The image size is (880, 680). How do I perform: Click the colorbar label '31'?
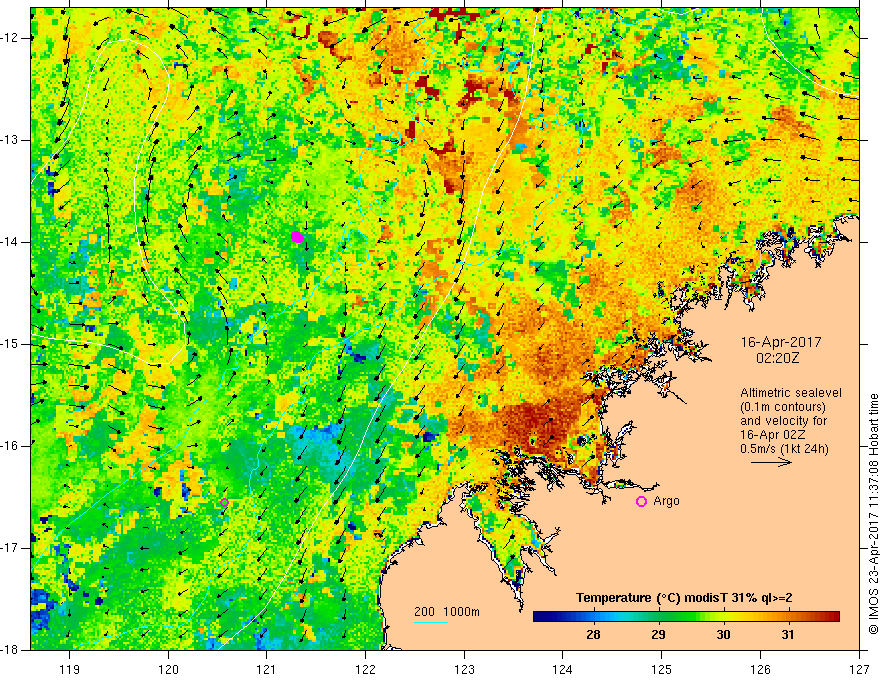(788, 635)
